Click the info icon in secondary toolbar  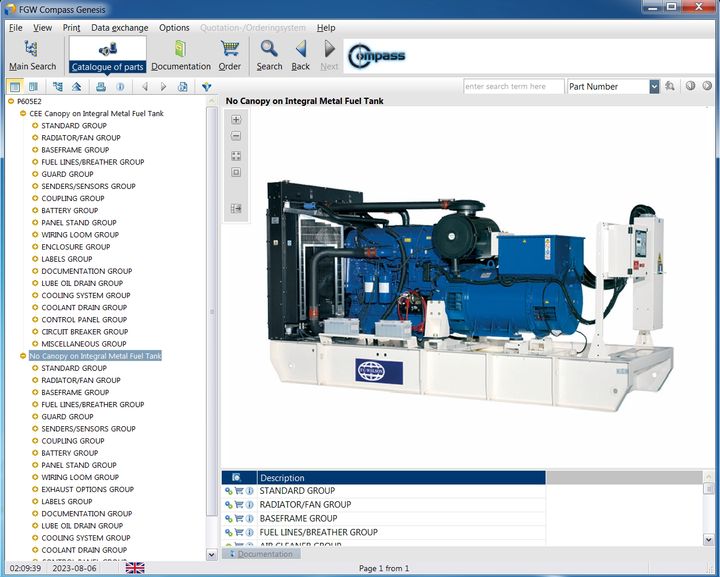pos(120,86)
